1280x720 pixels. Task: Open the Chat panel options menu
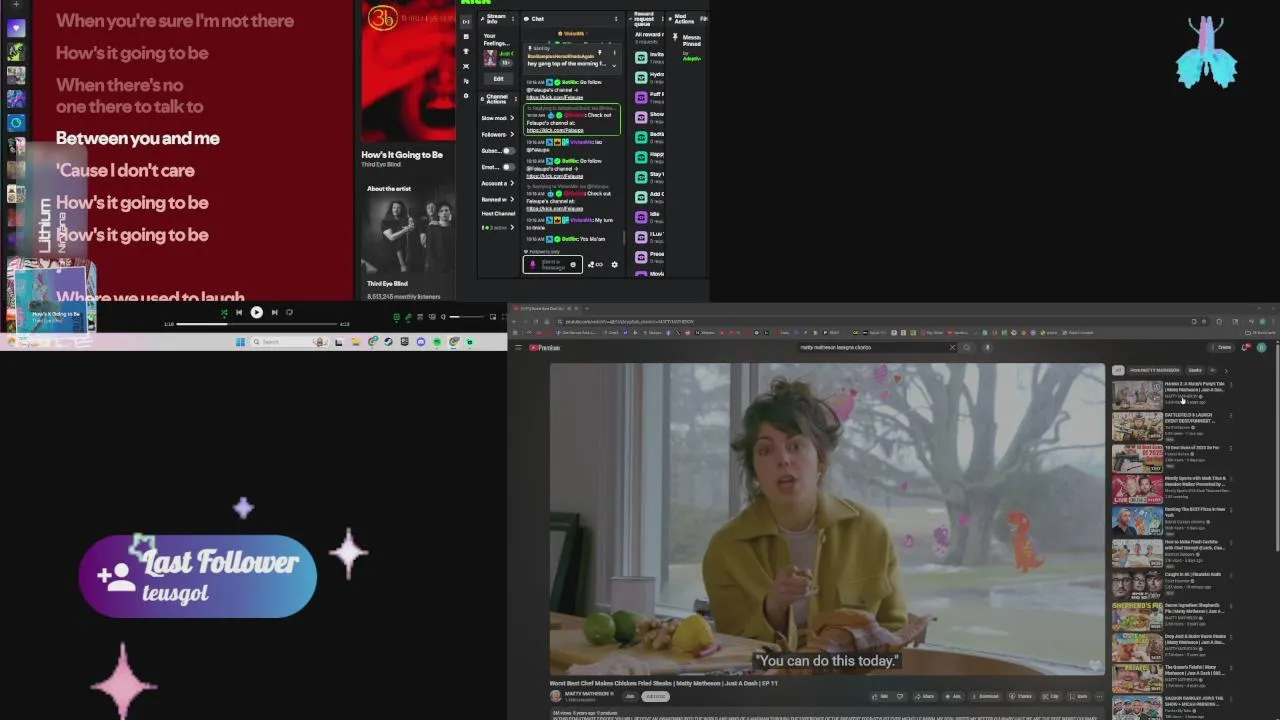point(616,19)
